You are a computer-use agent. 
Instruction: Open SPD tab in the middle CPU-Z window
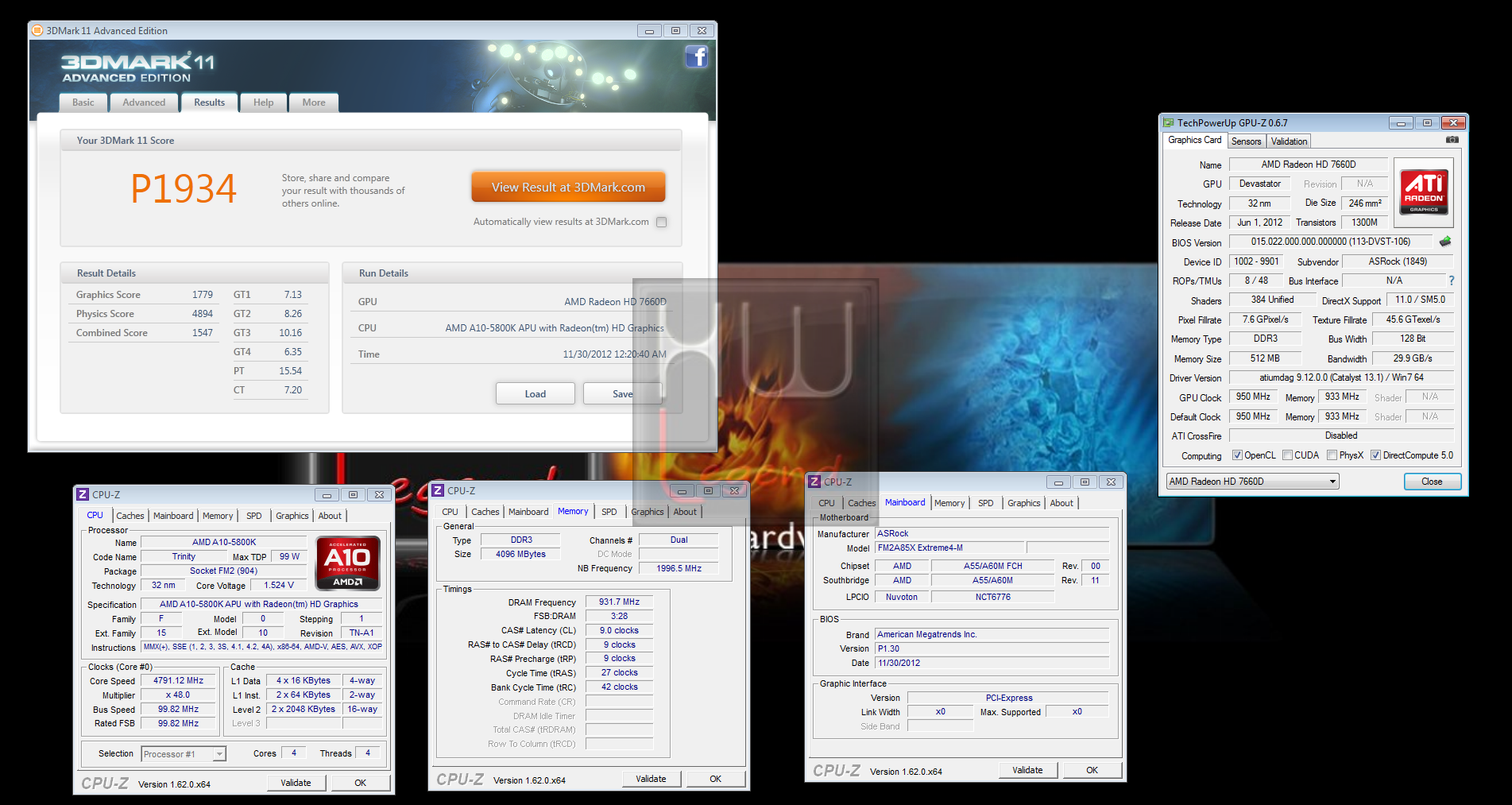click(x=609, y=512)
